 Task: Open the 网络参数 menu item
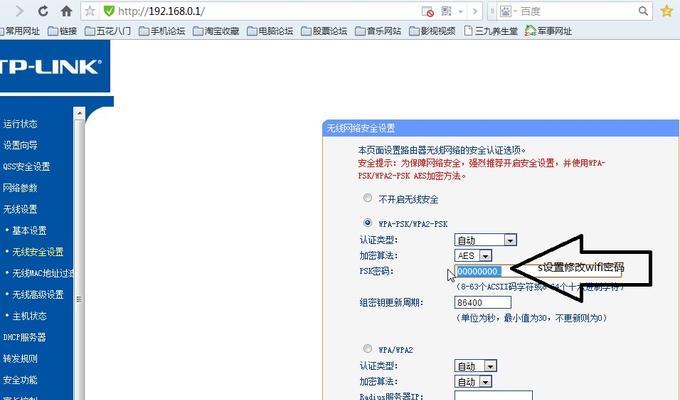[x=20, y=188]
